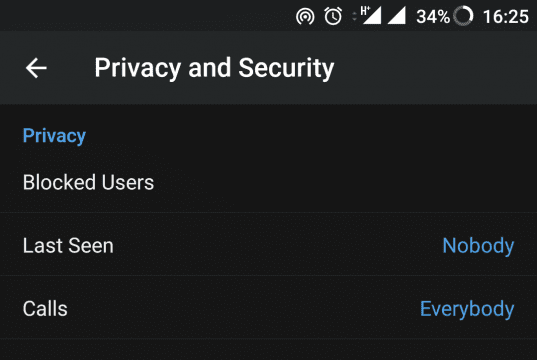Tap the Privacy section header
Viewport: 537px width, 360px height.
pos(54,136)
